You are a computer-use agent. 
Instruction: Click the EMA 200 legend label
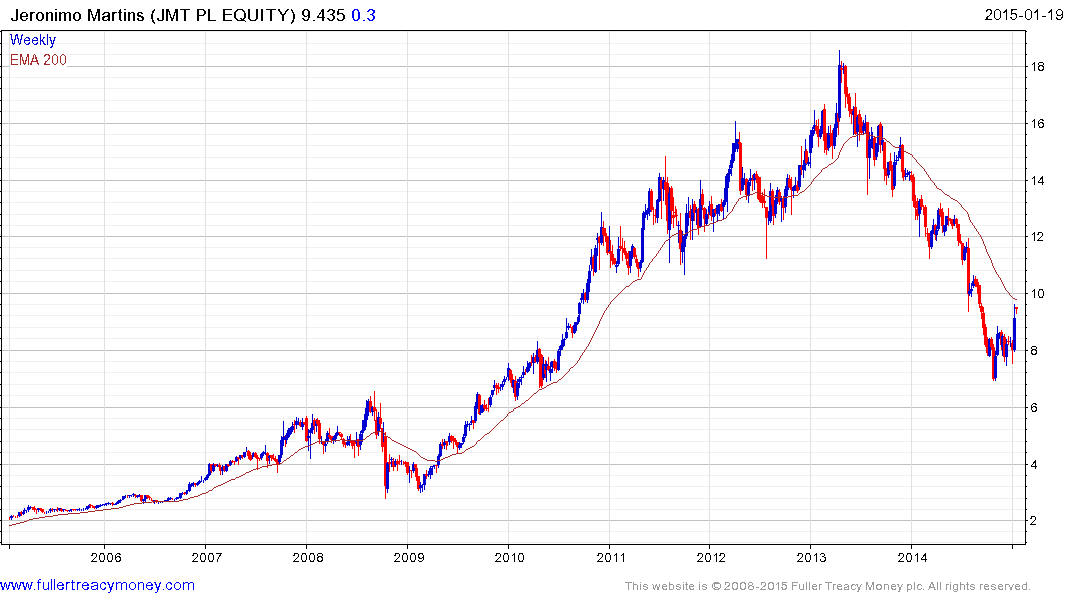[x=38, y=60]
